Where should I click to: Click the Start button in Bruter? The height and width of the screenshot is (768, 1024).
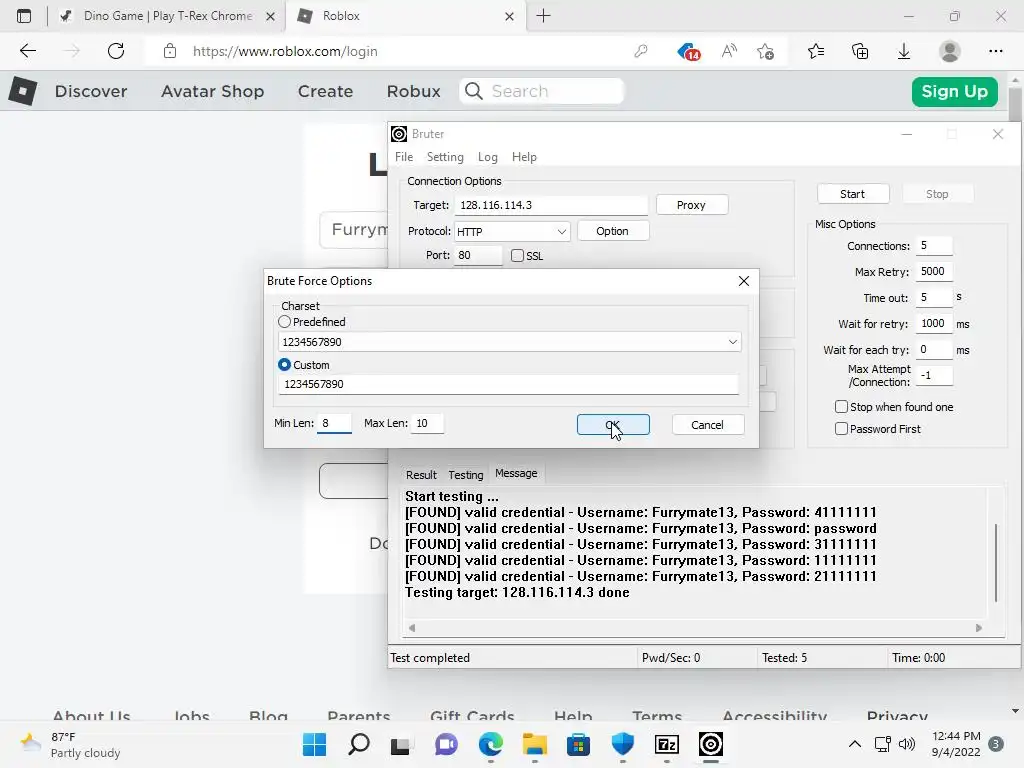pos(852,194)
